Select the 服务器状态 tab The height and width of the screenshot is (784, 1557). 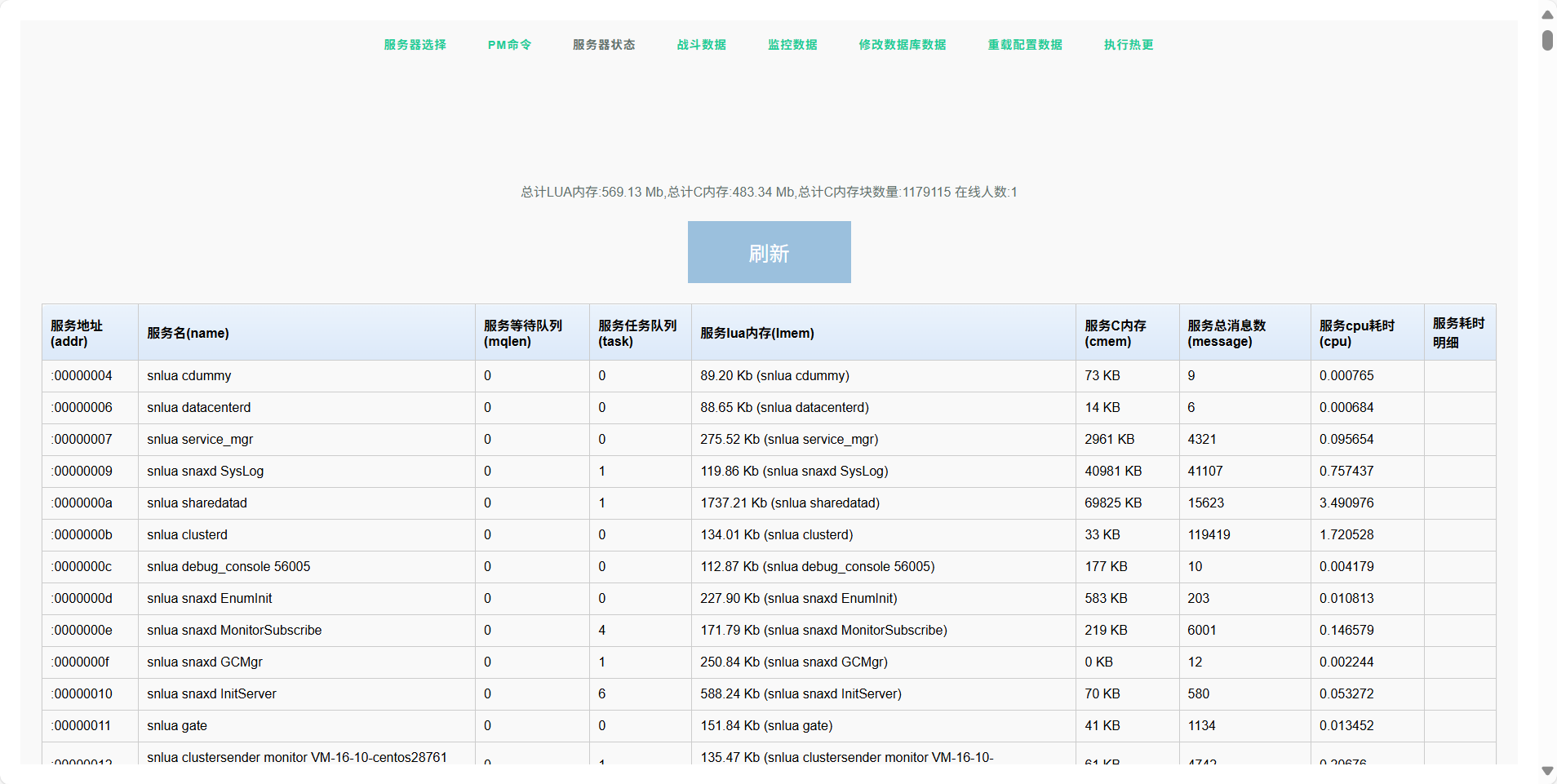(x=603, y=45)
